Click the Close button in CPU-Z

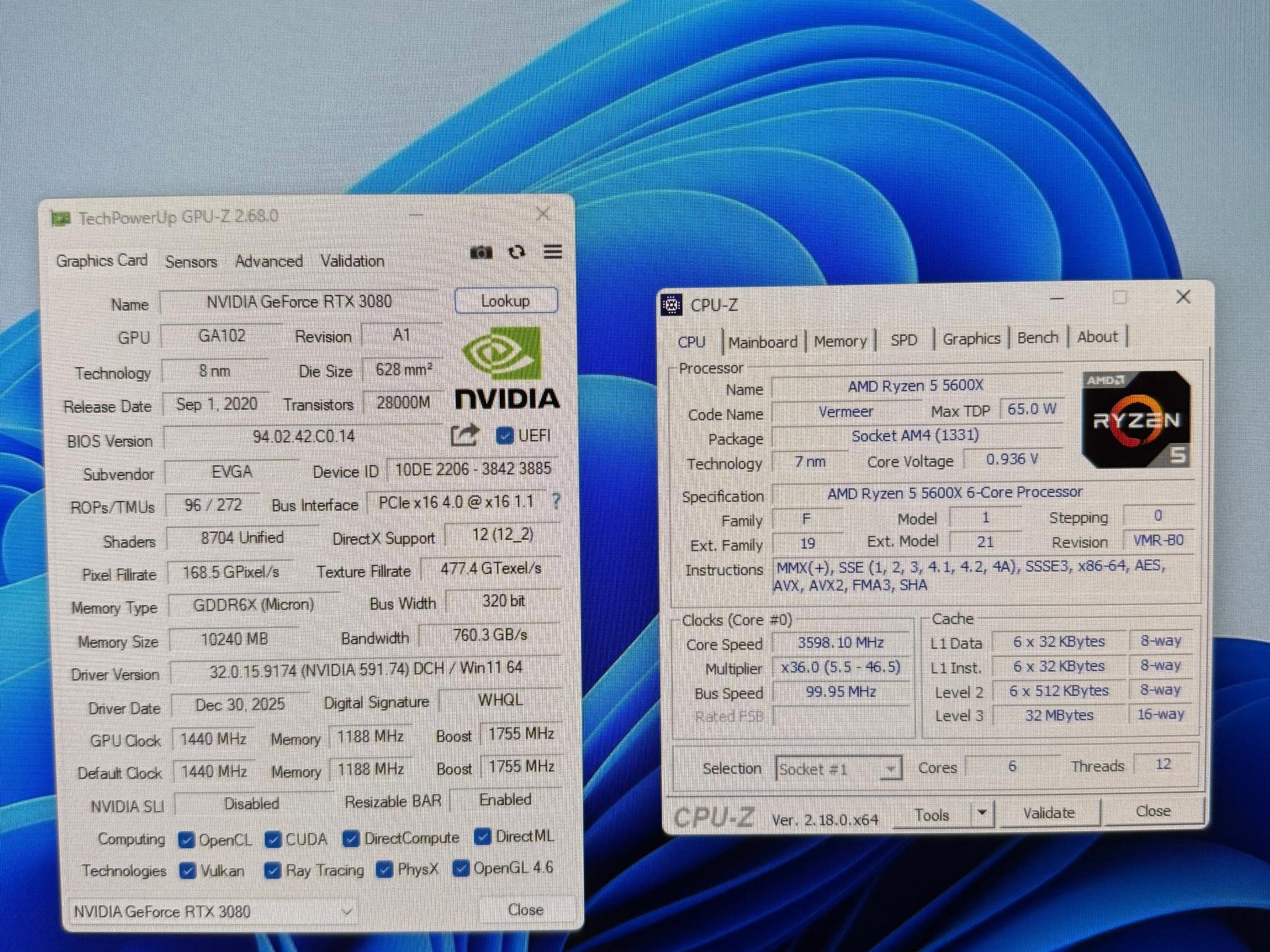[1153, 811]
